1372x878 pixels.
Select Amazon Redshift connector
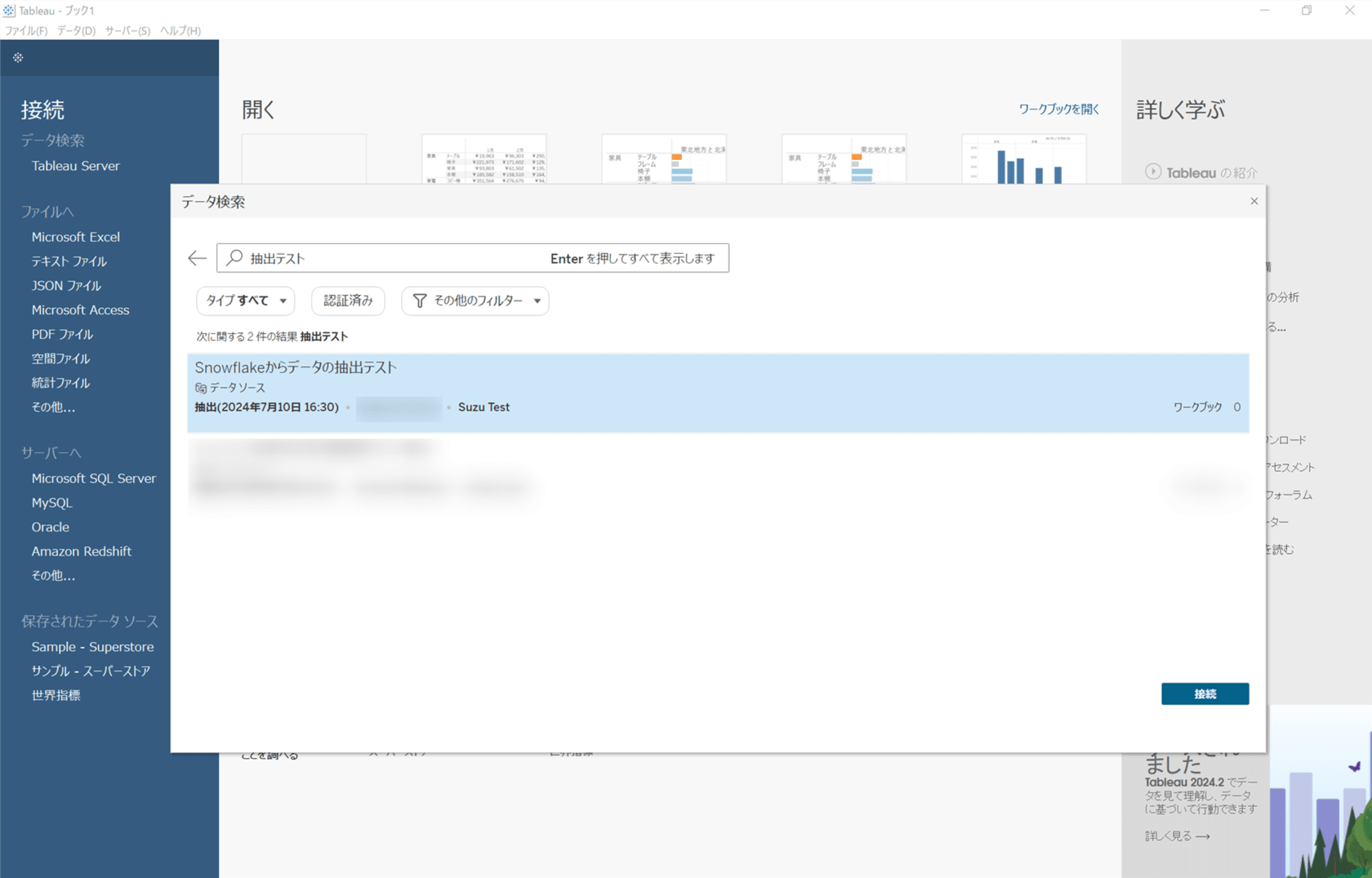81,551
